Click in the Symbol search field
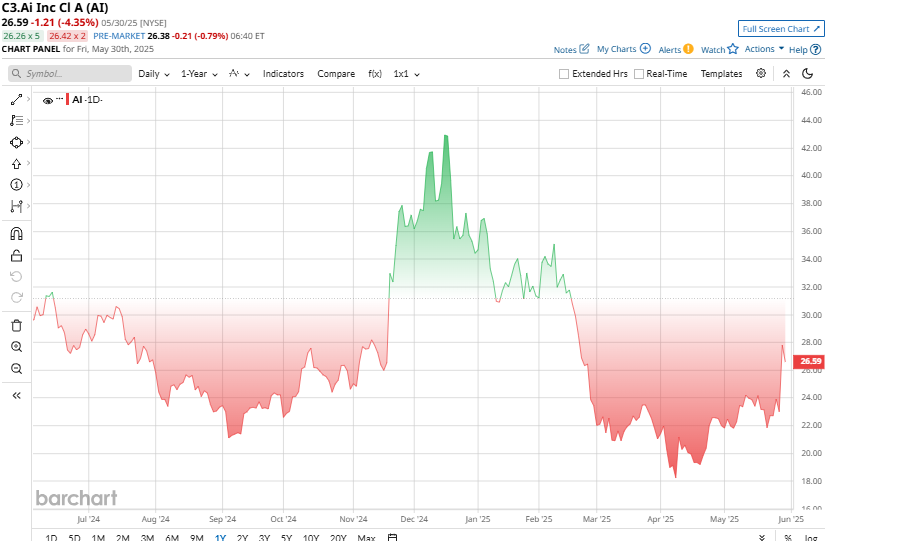 [x=70, y=73]
